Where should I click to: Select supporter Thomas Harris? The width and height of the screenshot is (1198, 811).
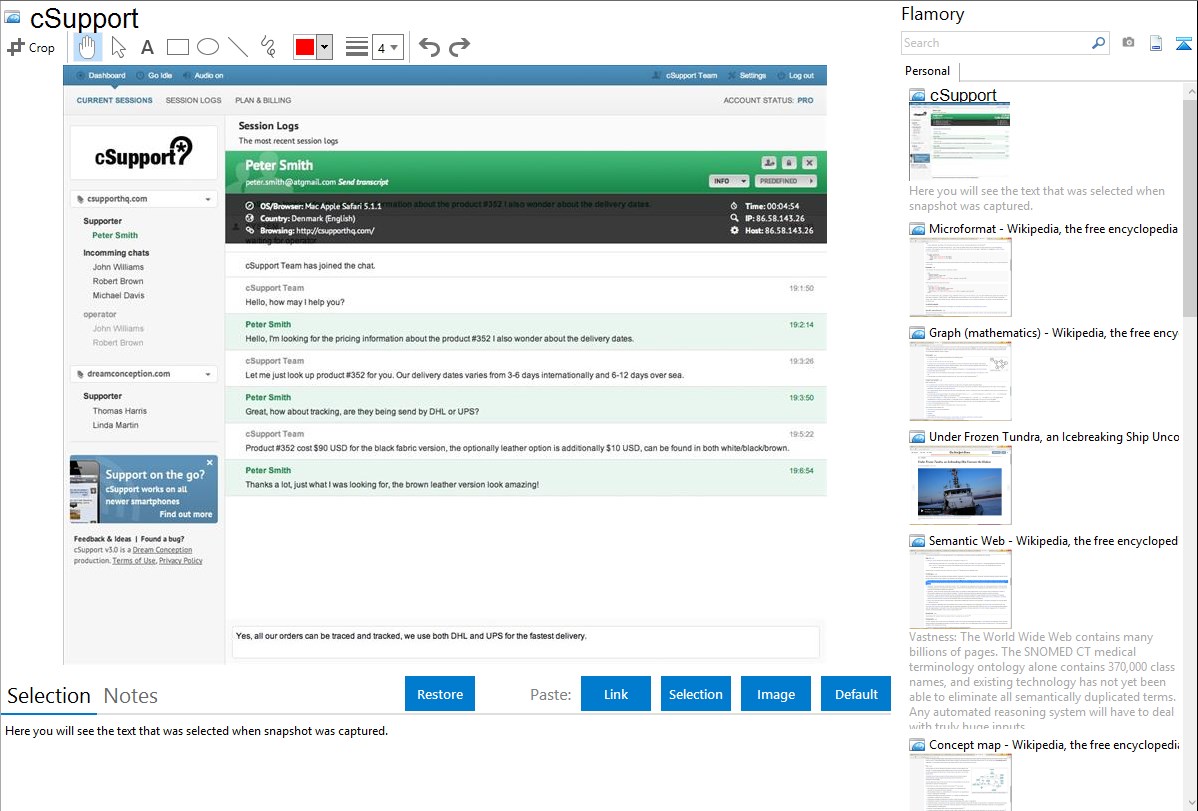pos(120,411)
